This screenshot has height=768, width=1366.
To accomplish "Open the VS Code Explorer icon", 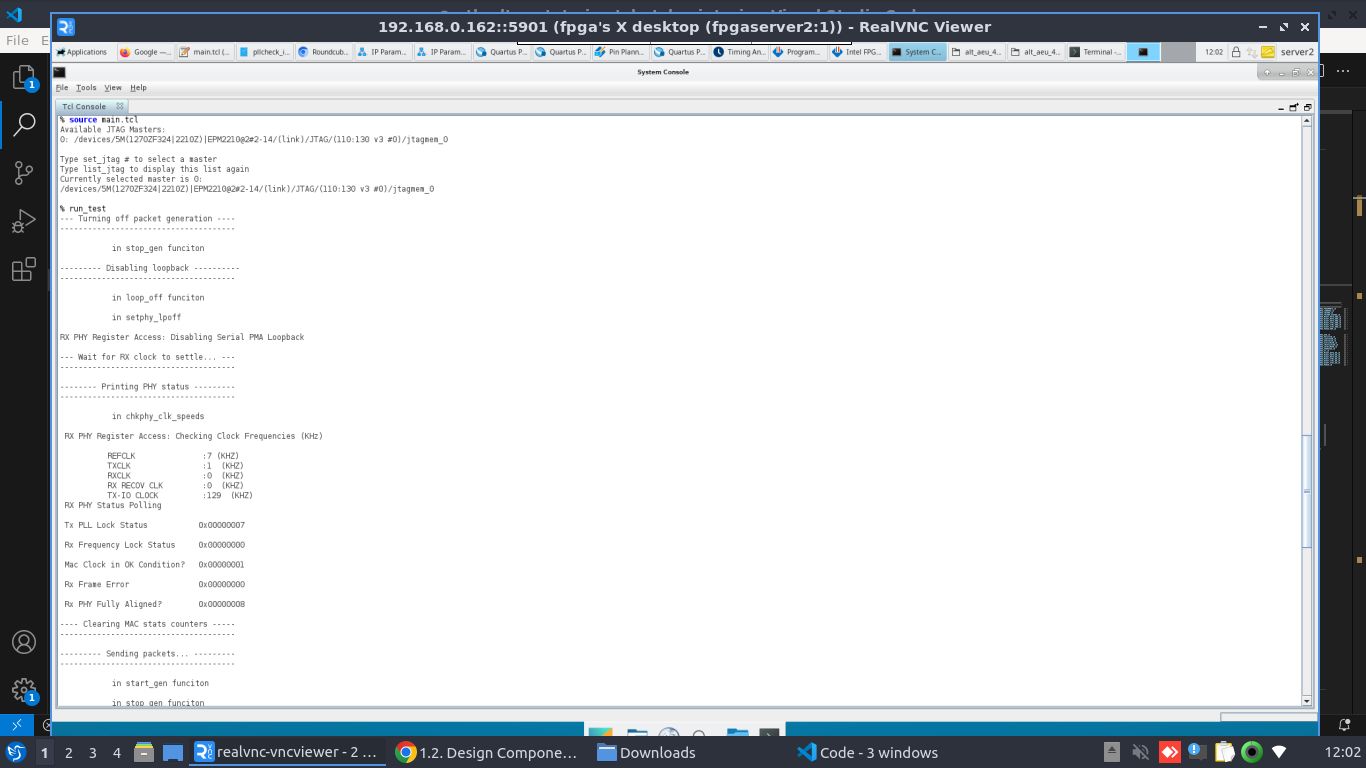I will pyautogui.click(x=24, y=78).
